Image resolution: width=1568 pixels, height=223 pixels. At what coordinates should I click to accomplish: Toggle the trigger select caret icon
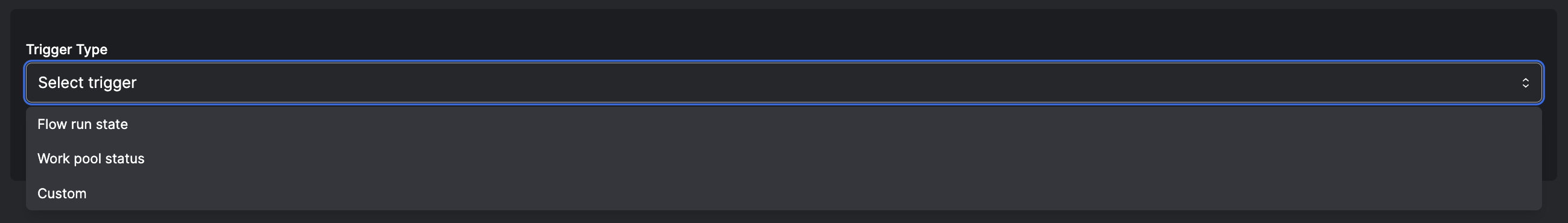1525,83
